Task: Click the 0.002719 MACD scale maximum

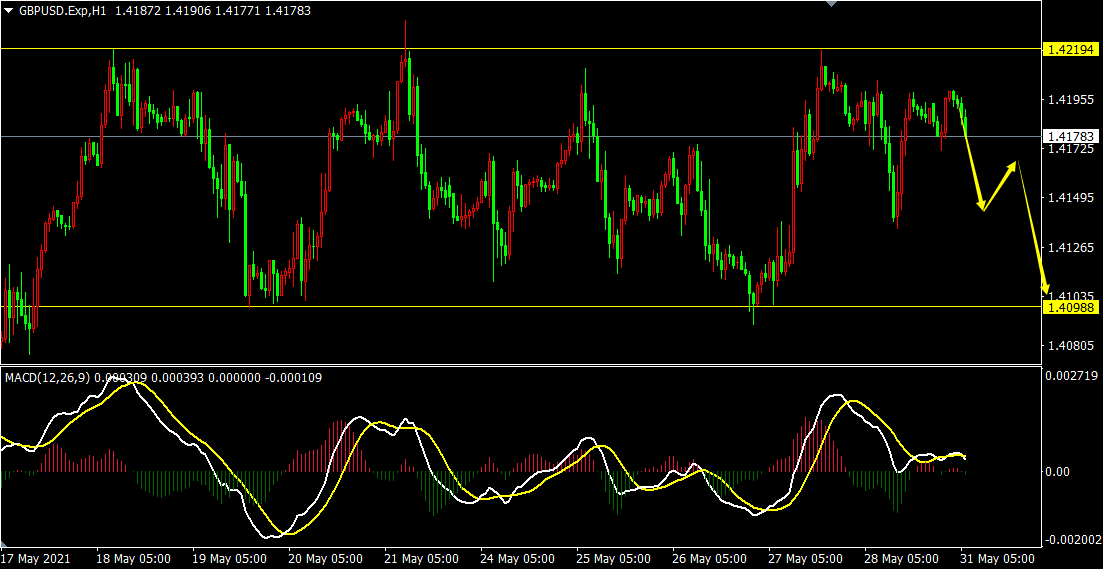Action: coord(1070,376)
